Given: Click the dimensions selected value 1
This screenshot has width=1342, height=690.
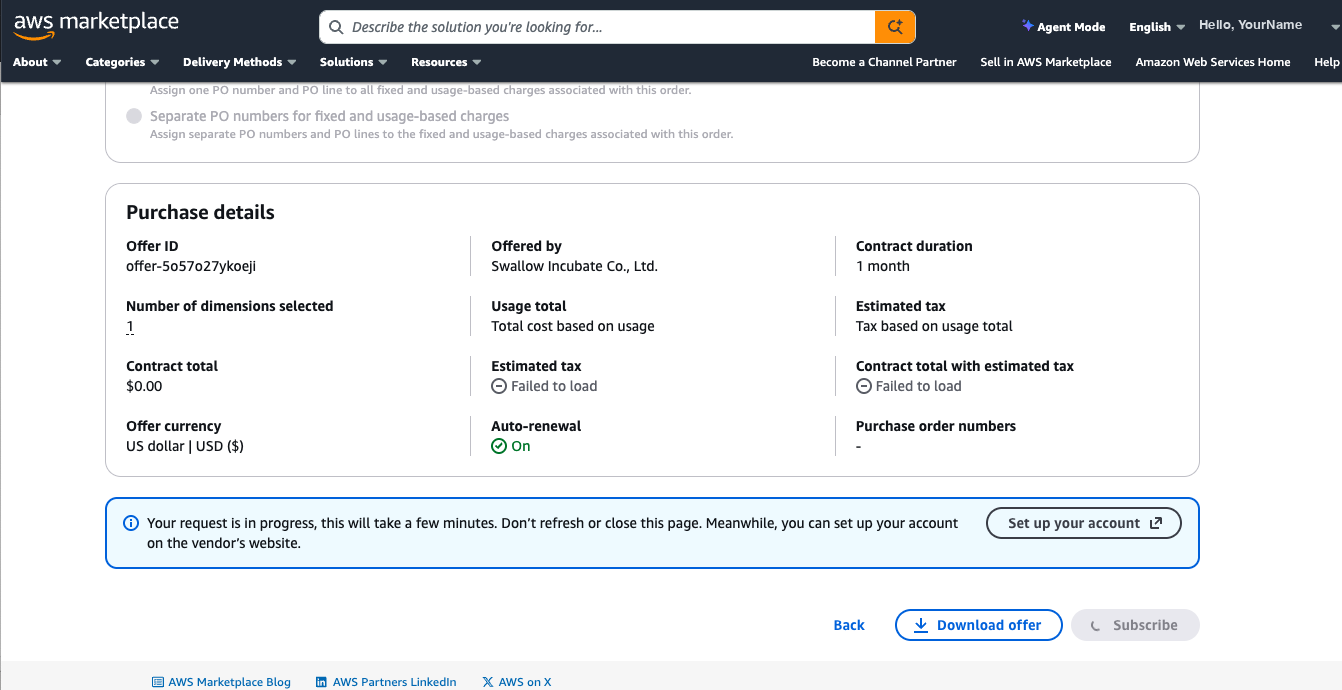Looking at the screenshot, I should 130,326.
